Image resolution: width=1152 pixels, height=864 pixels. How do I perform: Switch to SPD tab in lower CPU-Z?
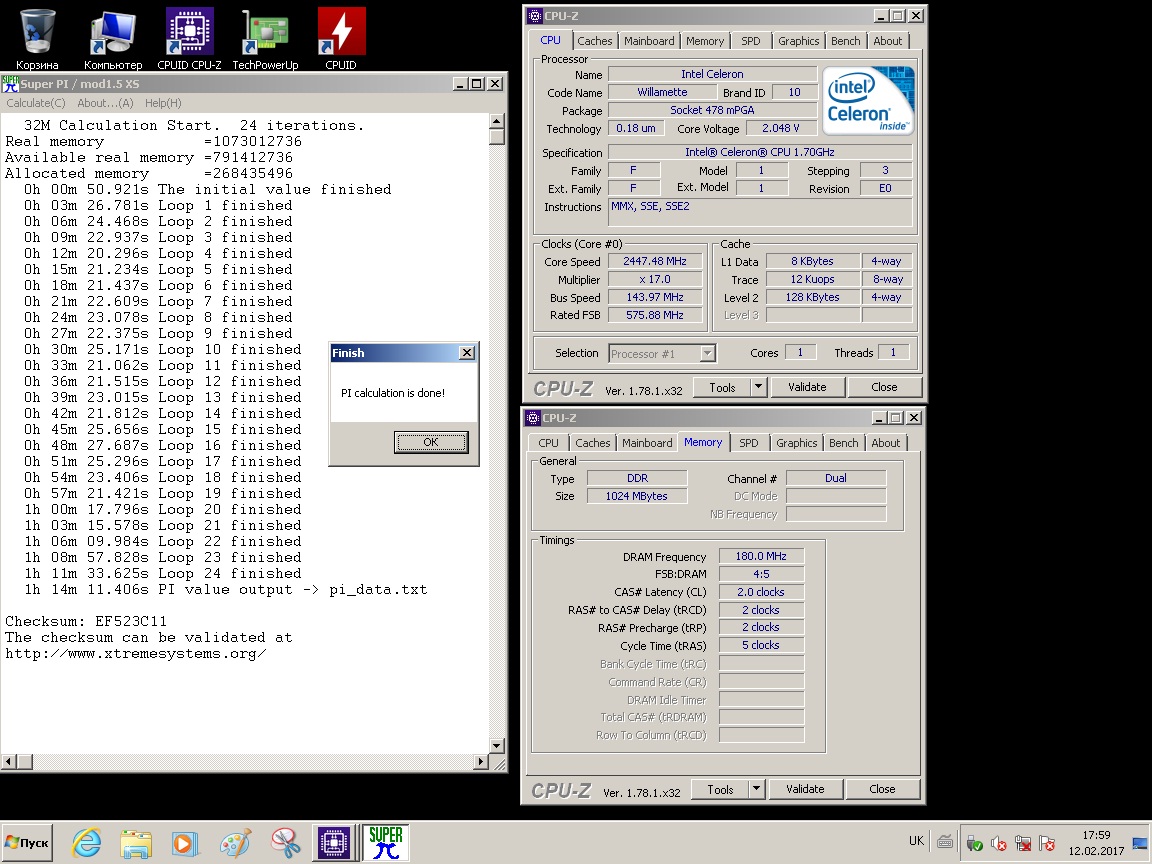[x=748, y=443]
